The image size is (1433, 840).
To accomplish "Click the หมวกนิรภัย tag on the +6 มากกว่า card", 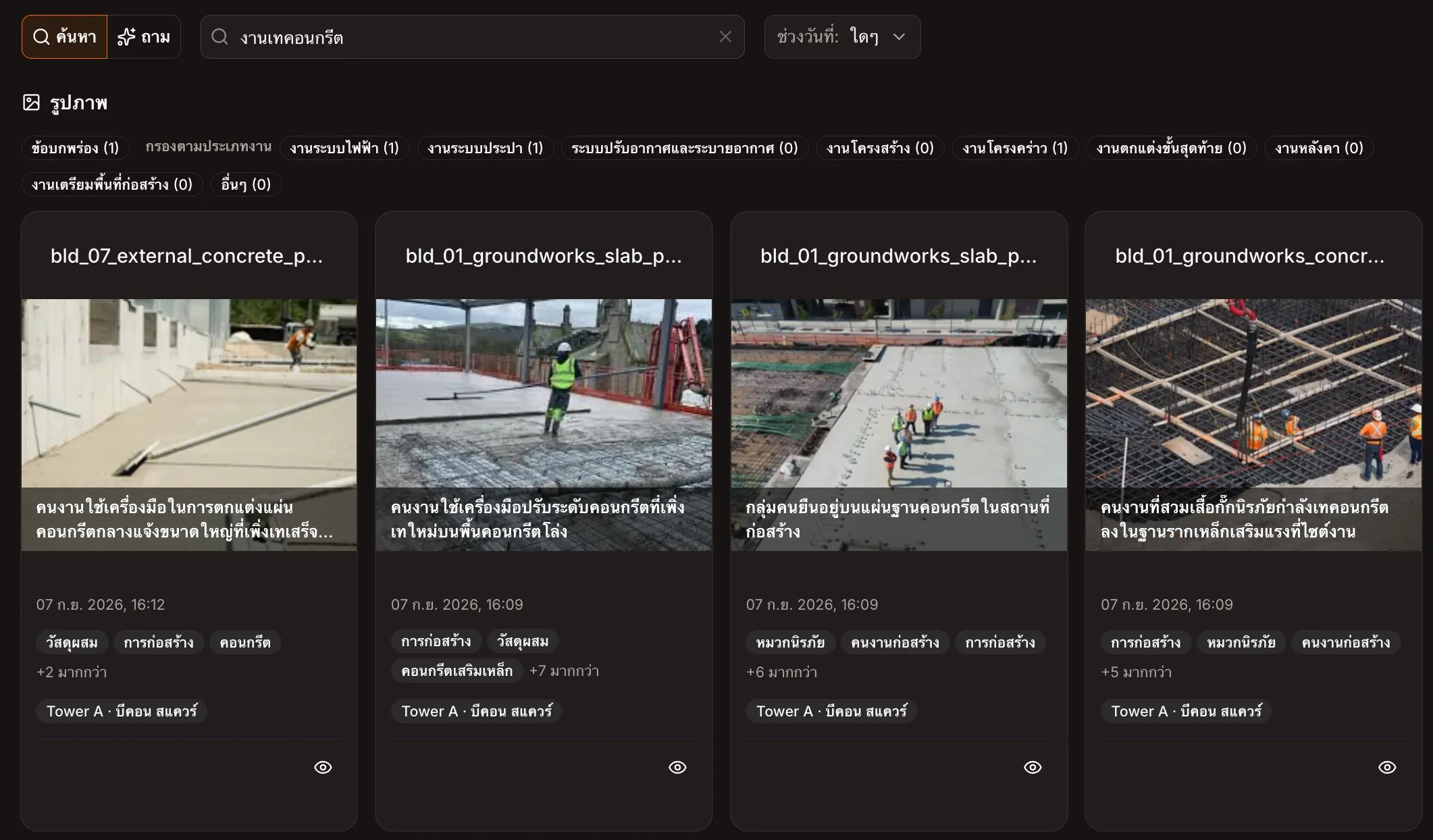I will click(790, 642).
